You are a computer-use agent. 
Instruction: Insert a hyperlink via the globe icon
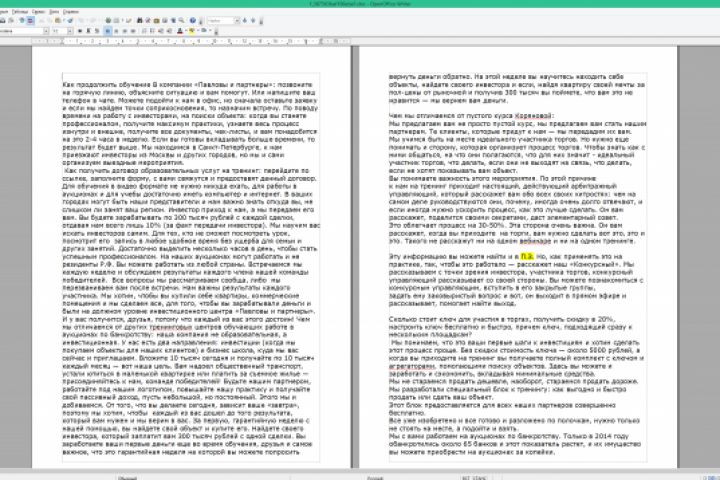pyautogui.click(x=108, y=21)
